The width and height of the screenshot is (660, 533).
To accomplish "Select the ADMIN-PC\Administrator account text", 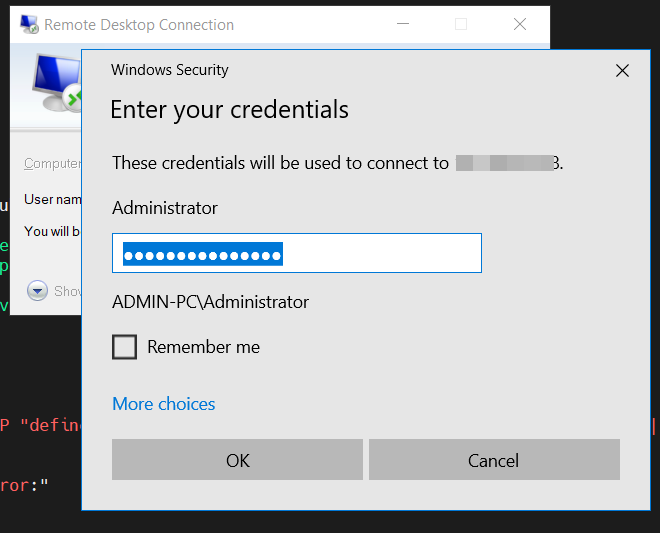I will pyautogui.click(x=211, y=302).
